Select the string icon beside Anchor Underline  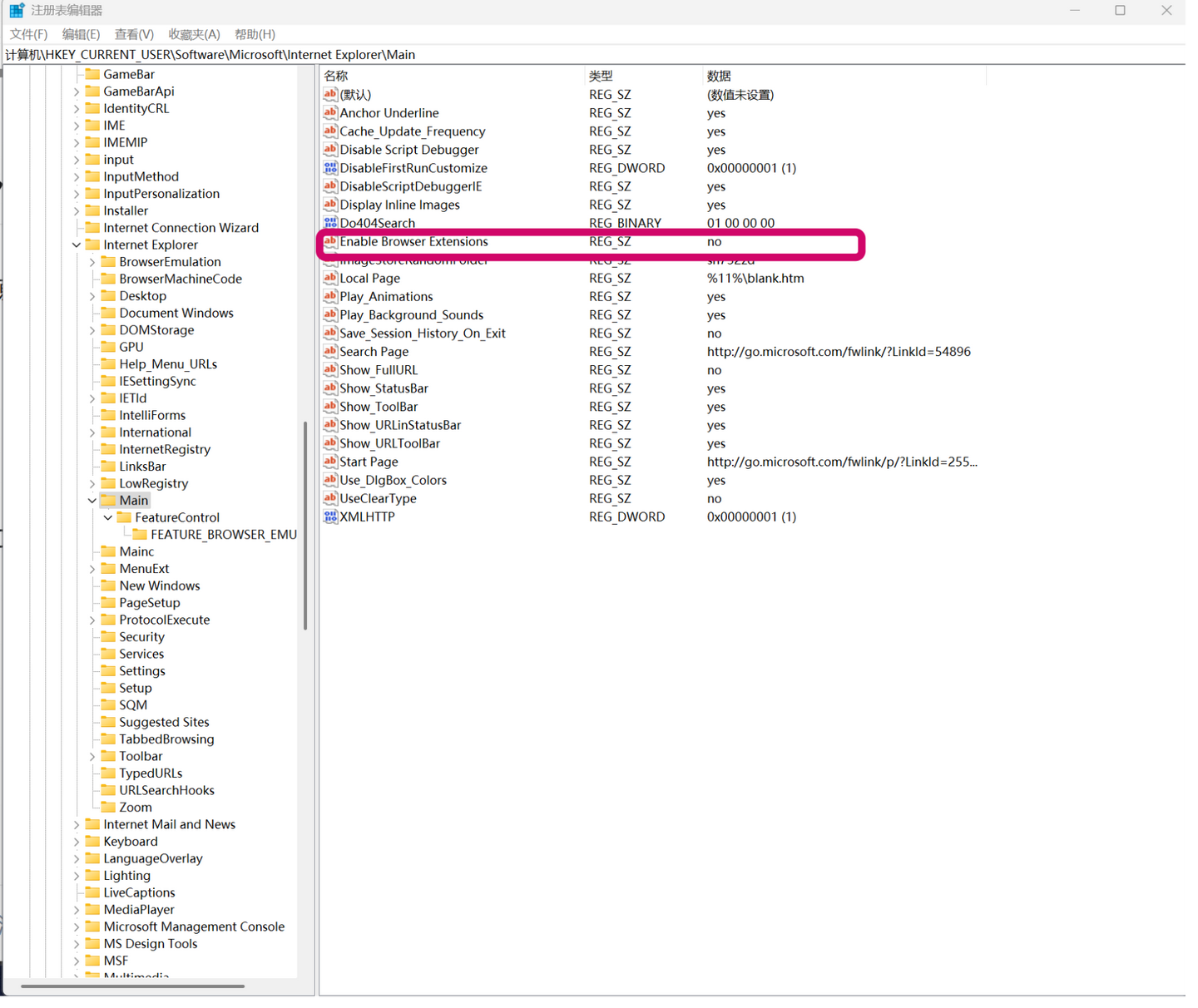pyautogui.click(x=330, y=112)
